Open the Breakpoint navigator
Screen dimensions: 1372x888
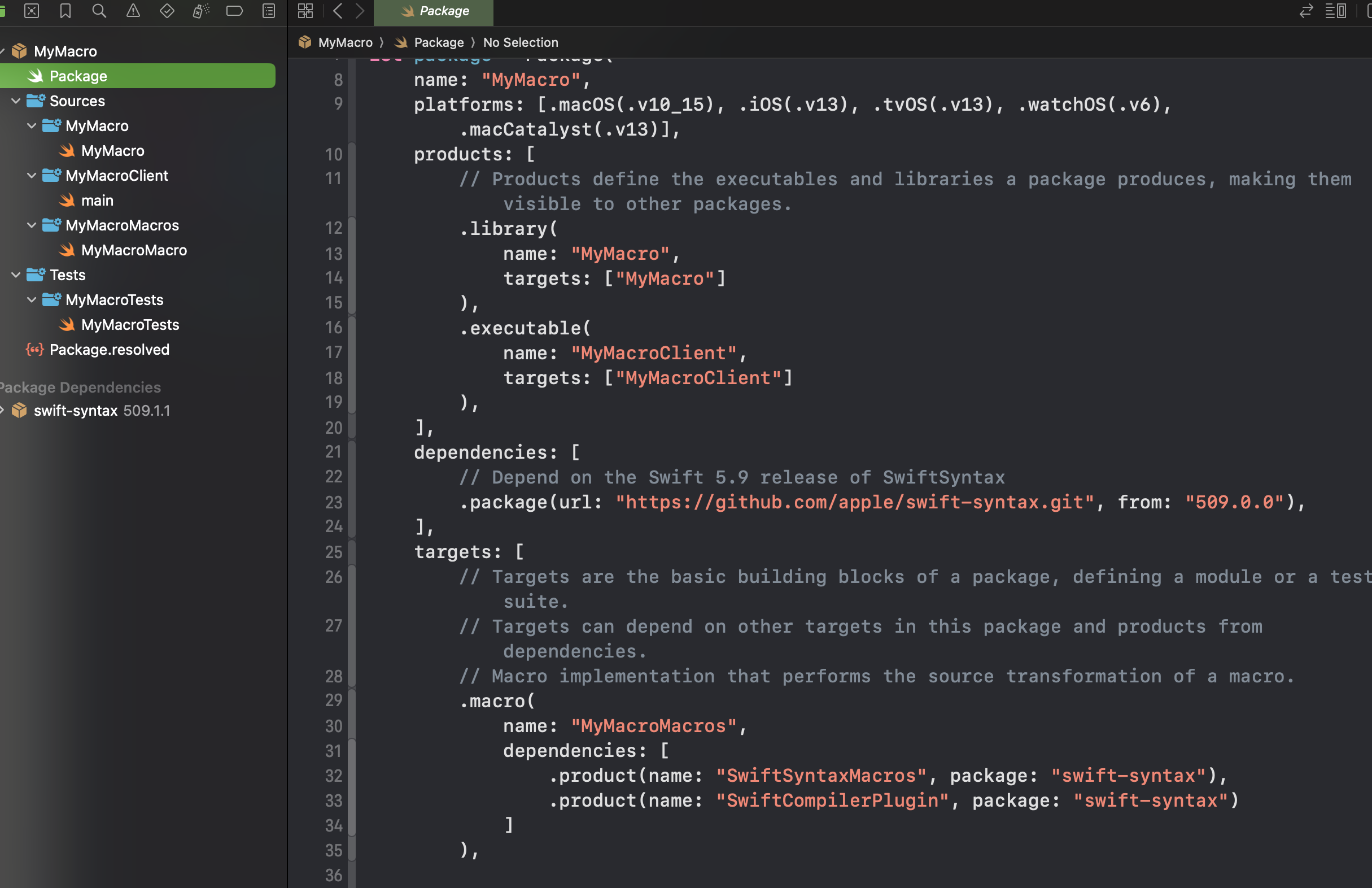234,11
